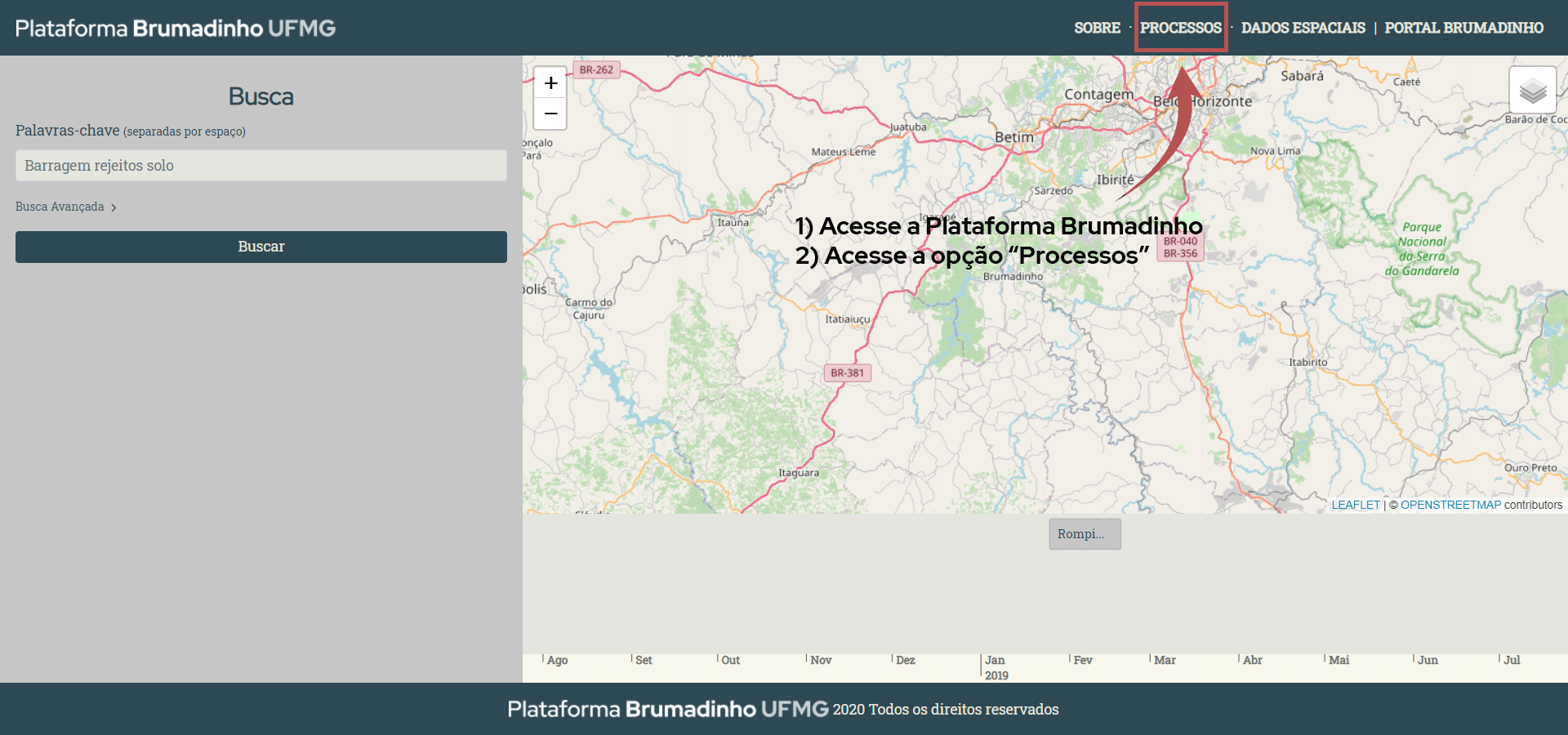Click the Contagem label on the map
This screenshot has height=735, width=1568.
click(x=1098, y=95)
